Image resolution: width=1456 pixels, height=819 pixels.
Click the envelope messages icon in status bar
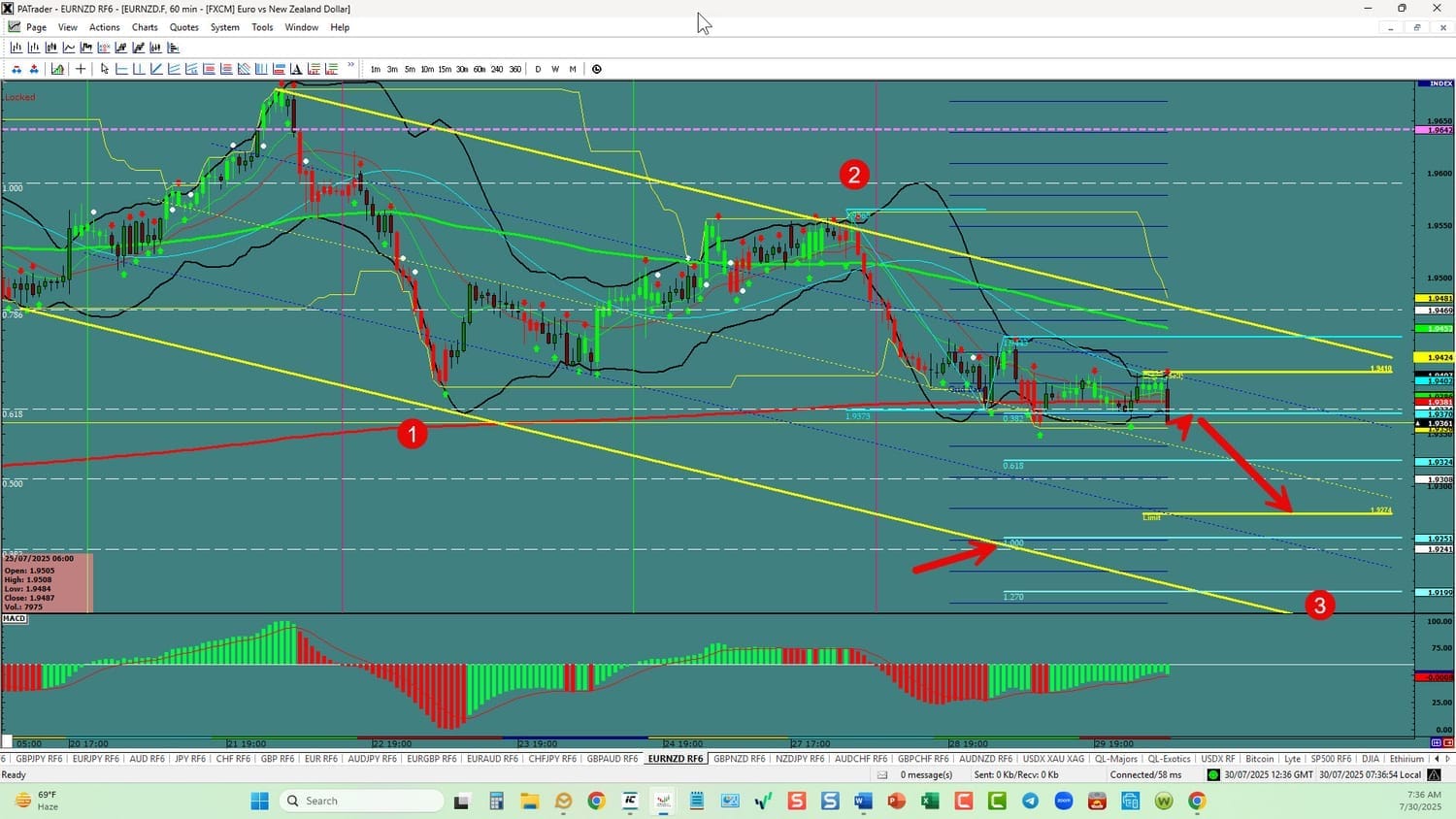(882, 774)
